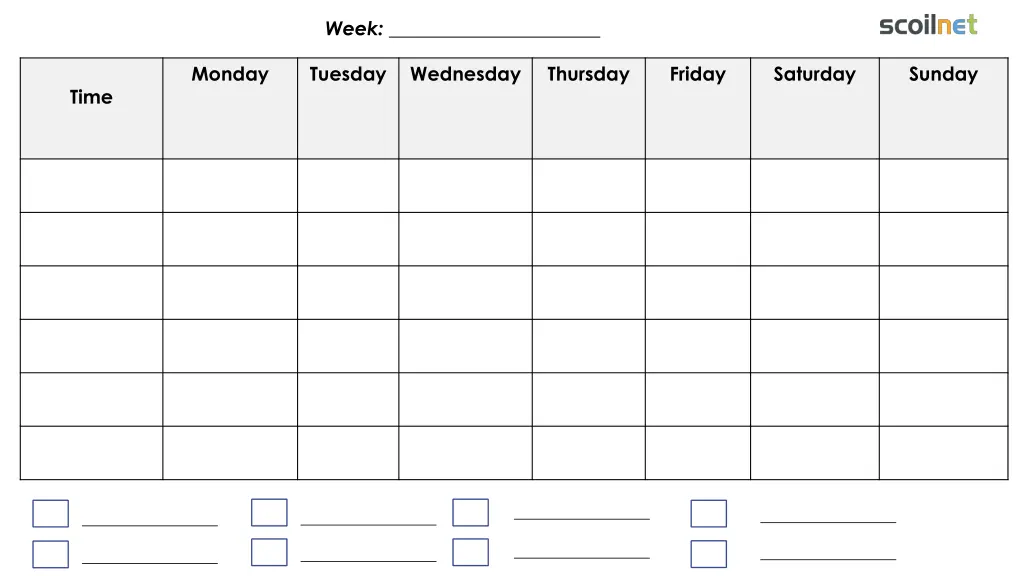This screenshot has height=576, width=1024.
Task: Check the top-right legend box
Action: (709, 513)
